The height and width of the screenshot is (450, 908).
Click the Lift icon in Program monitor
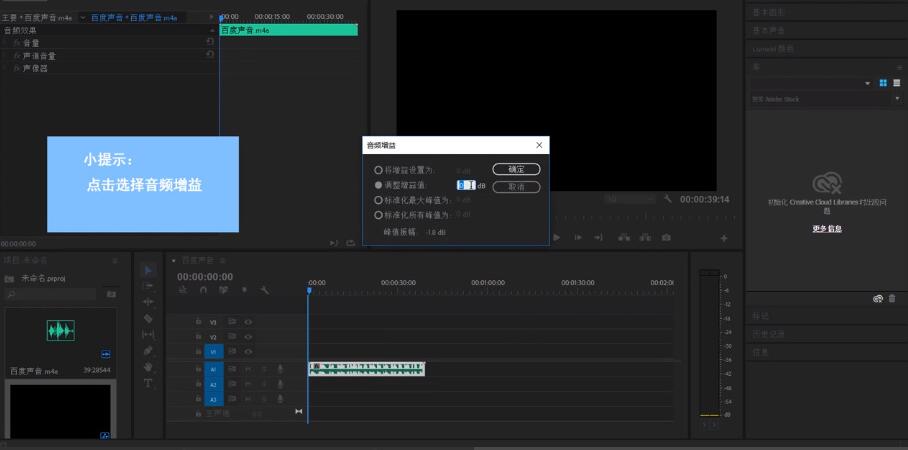point(624,237)
